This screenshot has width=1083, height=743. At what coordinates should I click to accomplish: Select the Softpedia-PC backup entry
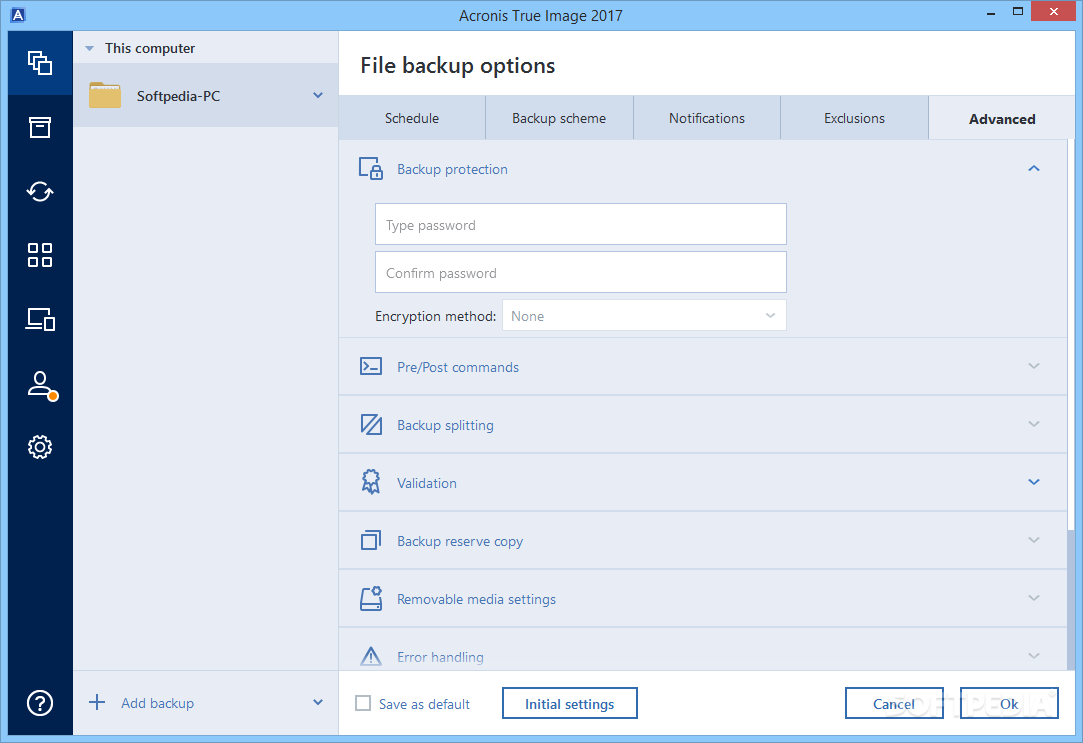pyautogui.click(x=206, y=95)
